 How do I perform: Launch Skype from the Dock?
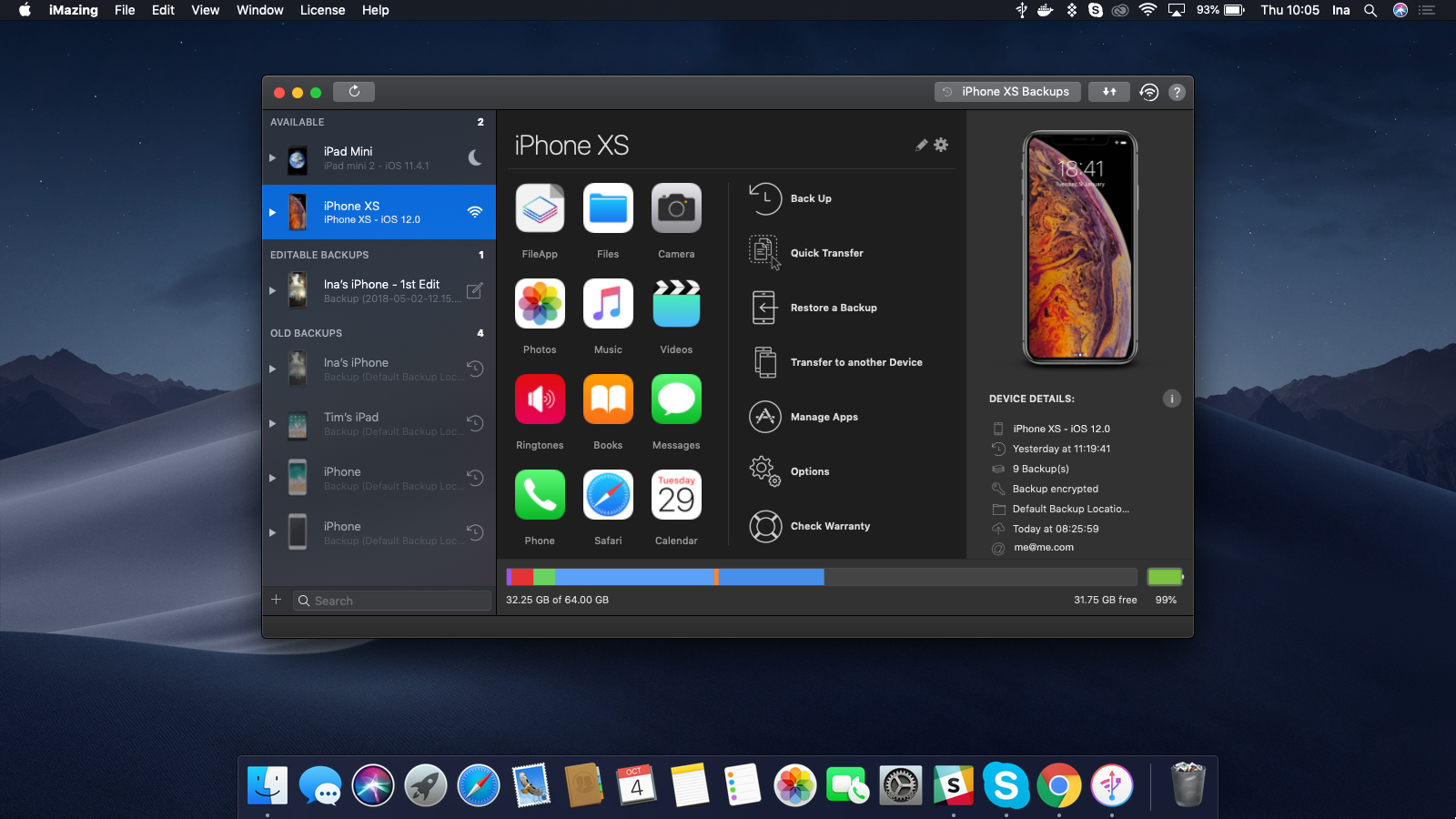pyautogui.click(x=1006, y=785)
